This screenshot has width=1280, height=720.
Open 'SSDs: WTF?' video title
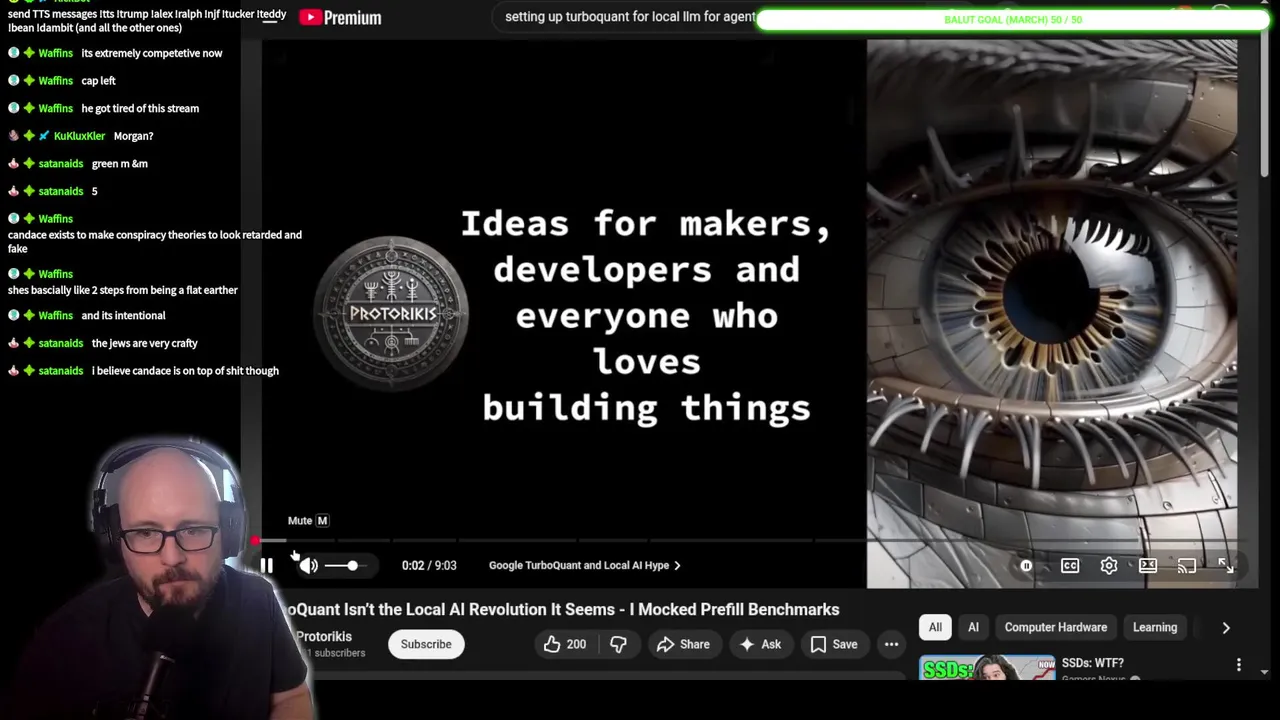(x=1092, y=663)
